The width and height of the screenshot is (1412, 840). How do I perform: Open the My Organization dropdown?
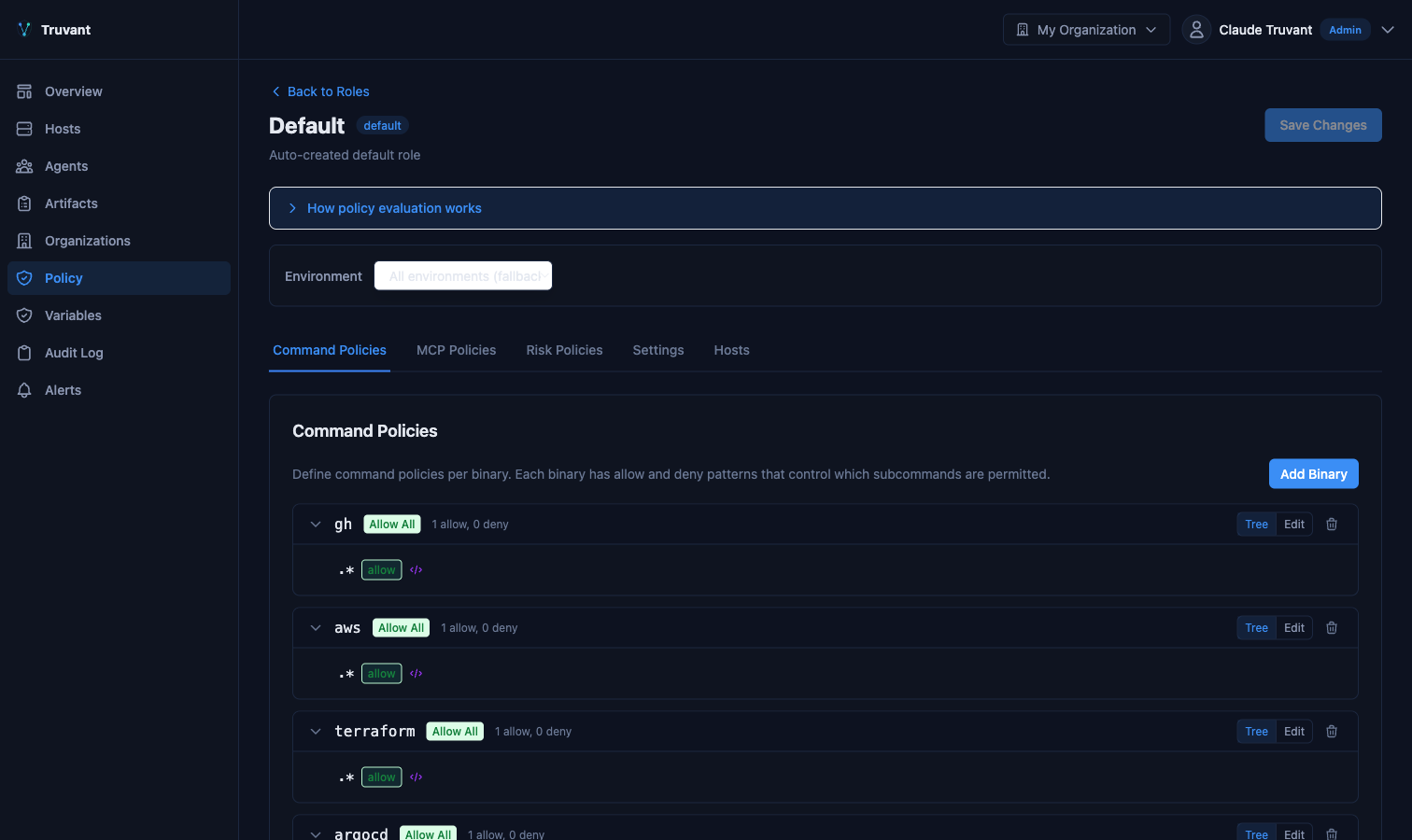click(1086, 30)
